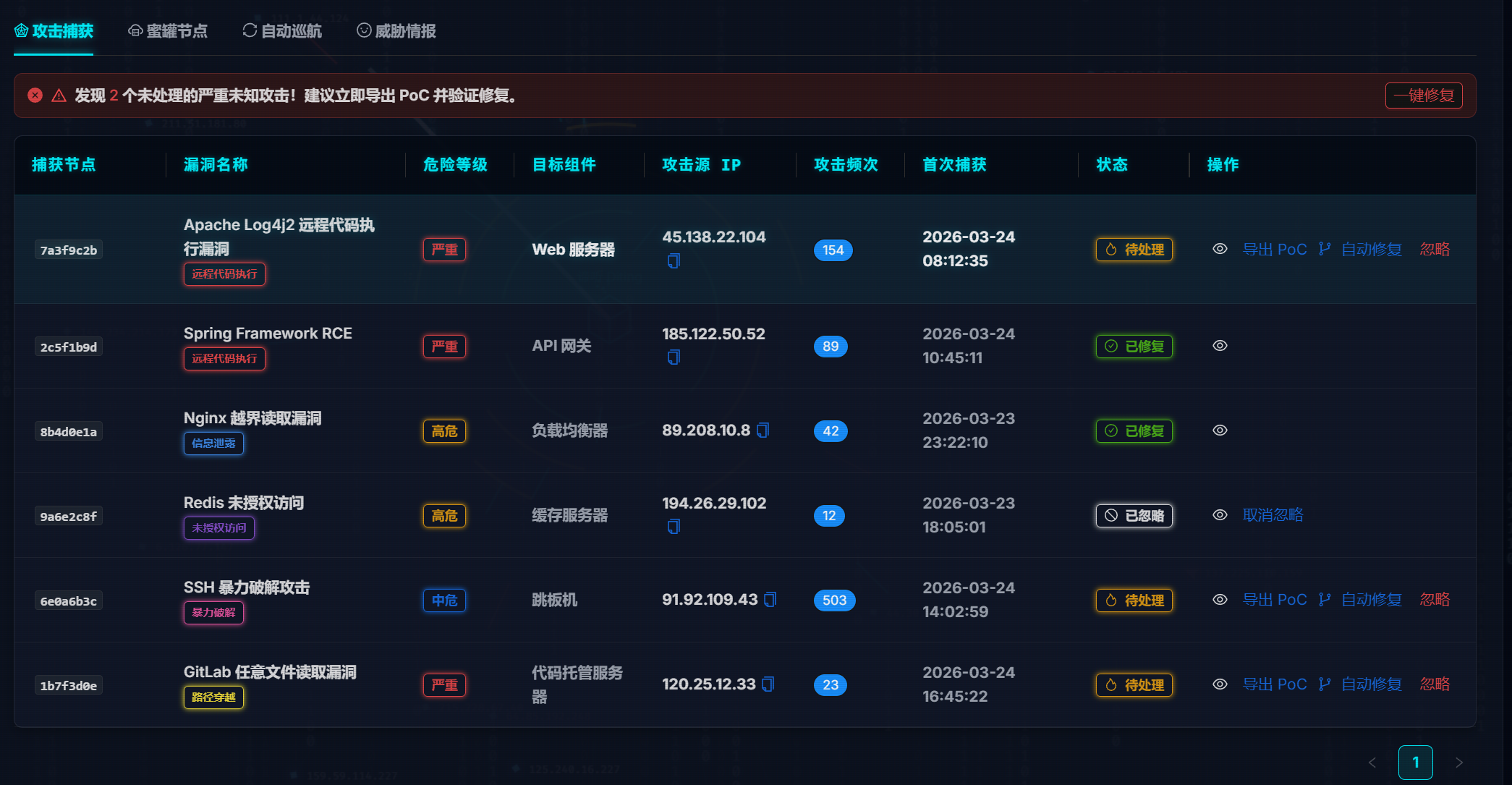Click the attack count badge 503
Image resolution: width=1512 pixels, height=785 pixels.
click(x=834, y=601)
